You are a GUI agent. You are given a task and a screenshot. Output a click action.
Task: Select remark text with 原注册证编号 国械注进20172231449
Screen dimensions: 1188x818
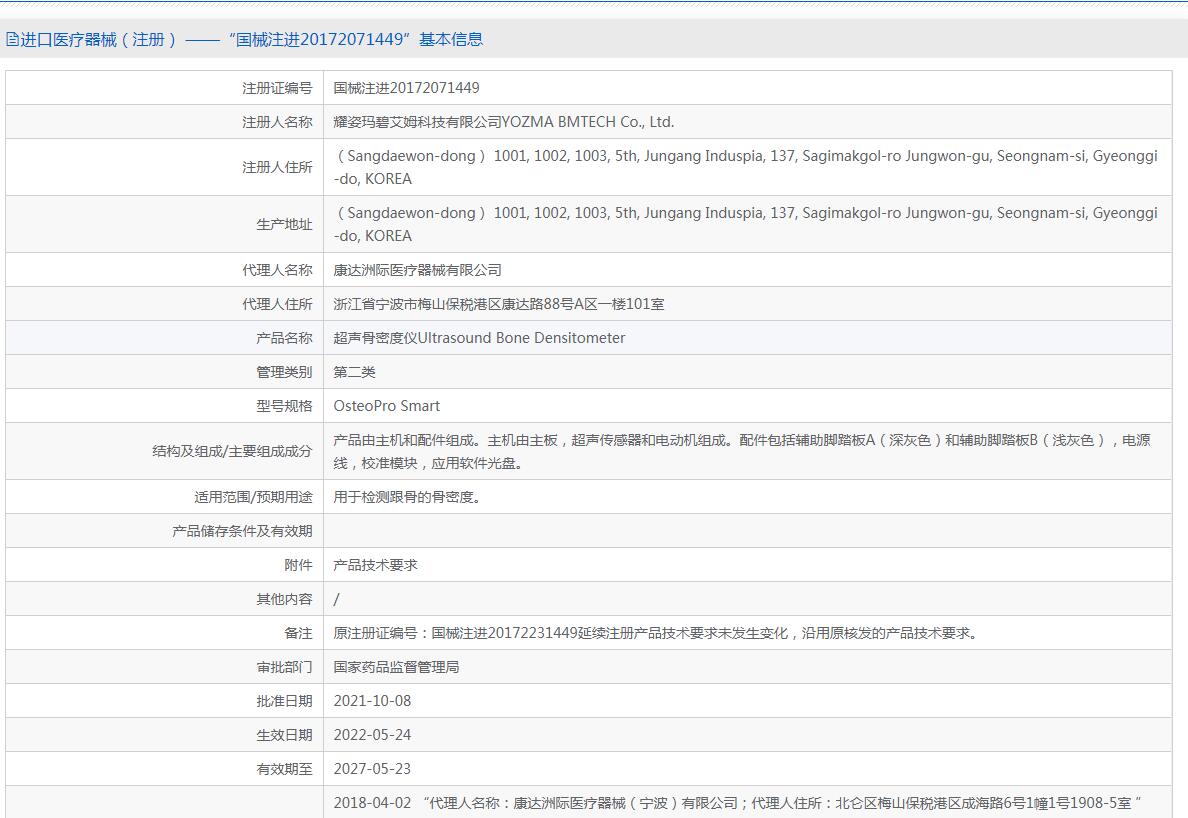coord(656,633)
